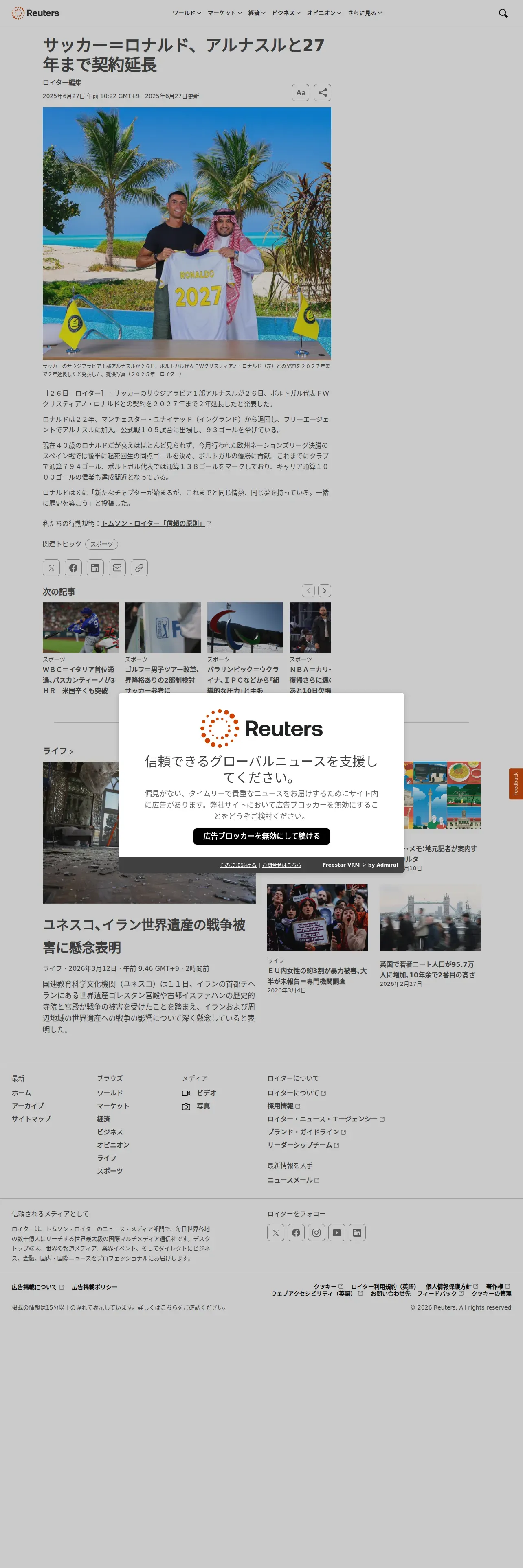Image resolution: width=523 pixels, height=1568 pixels.
Task: Click お問合せはこちら link in popup
Action: 282,865
